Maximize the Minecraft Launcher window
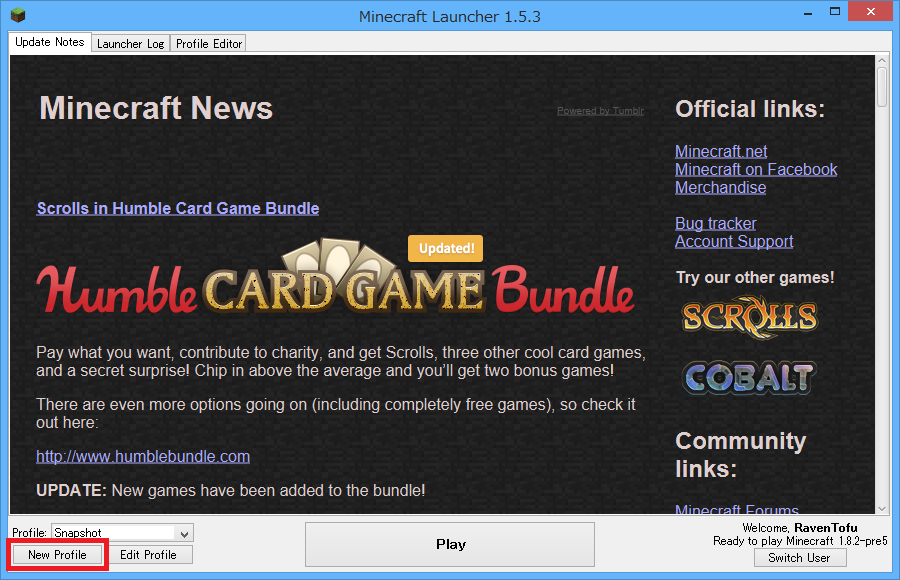This screenshot has width=900, height=580. pos(835,11)
